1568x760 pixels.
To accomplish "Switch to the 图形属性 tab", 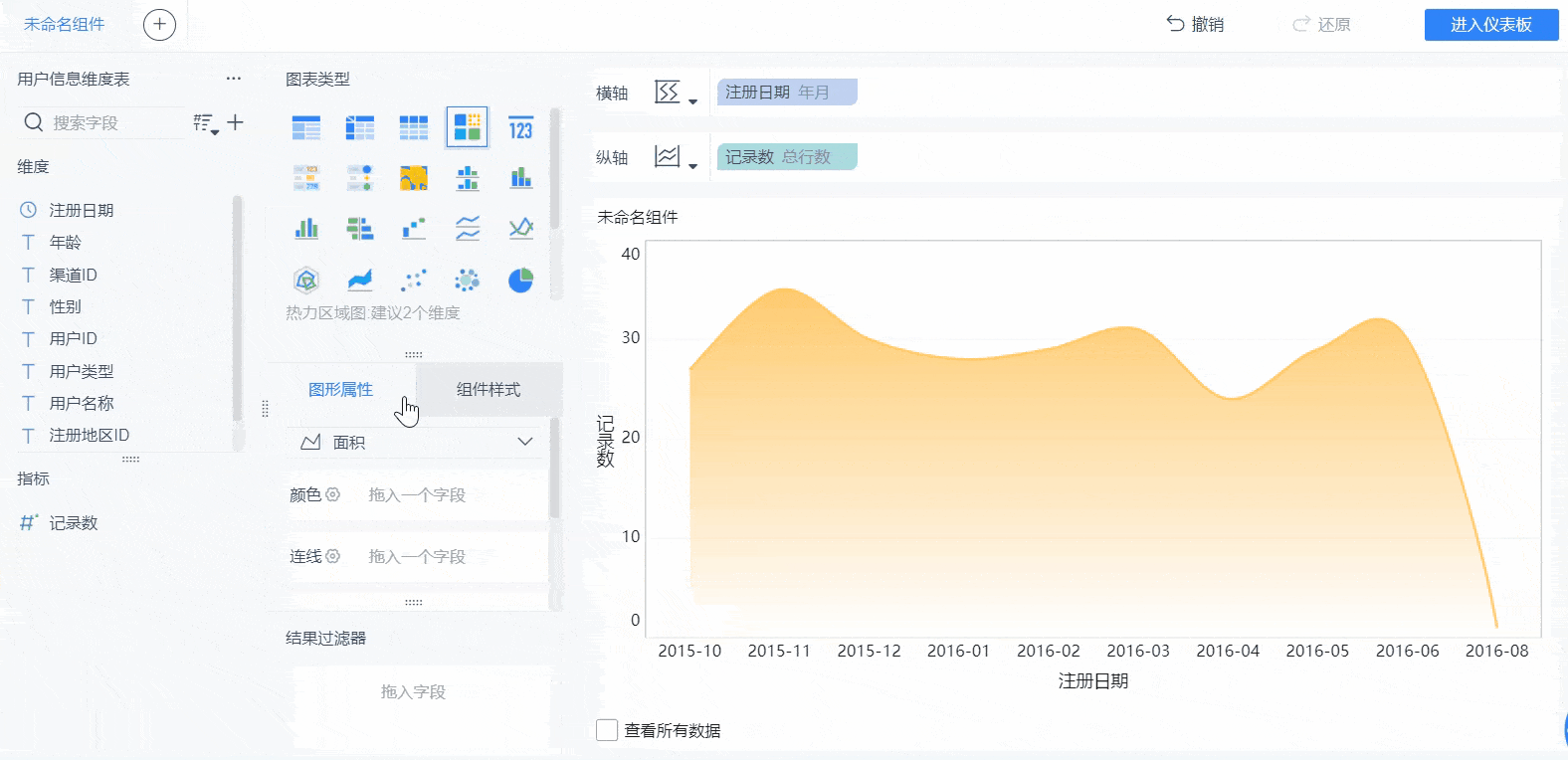I will tap(340, 389).
